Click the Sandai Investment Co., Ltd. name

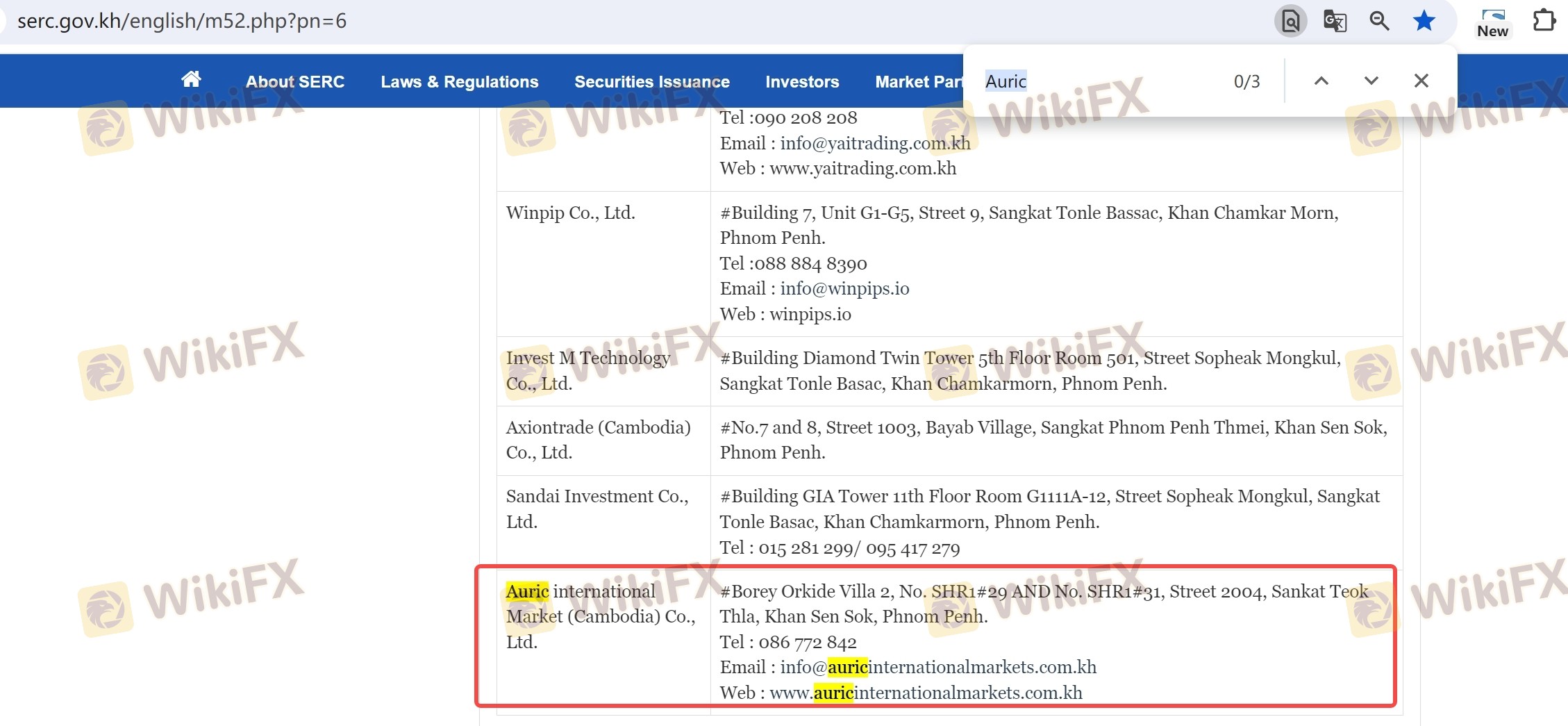pos(597,509)
